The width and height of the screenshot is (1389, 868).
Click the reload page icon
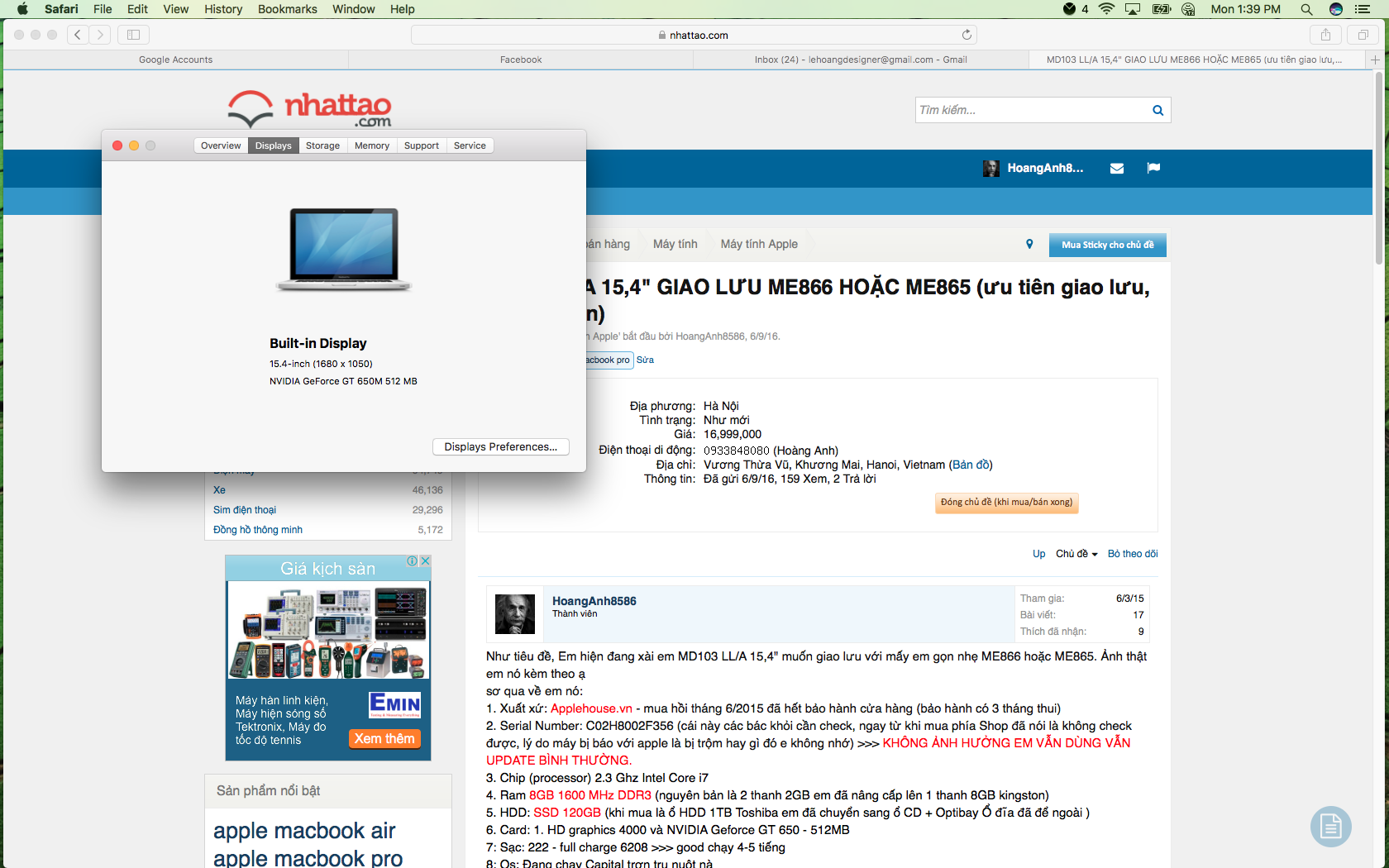click(967, 35)
